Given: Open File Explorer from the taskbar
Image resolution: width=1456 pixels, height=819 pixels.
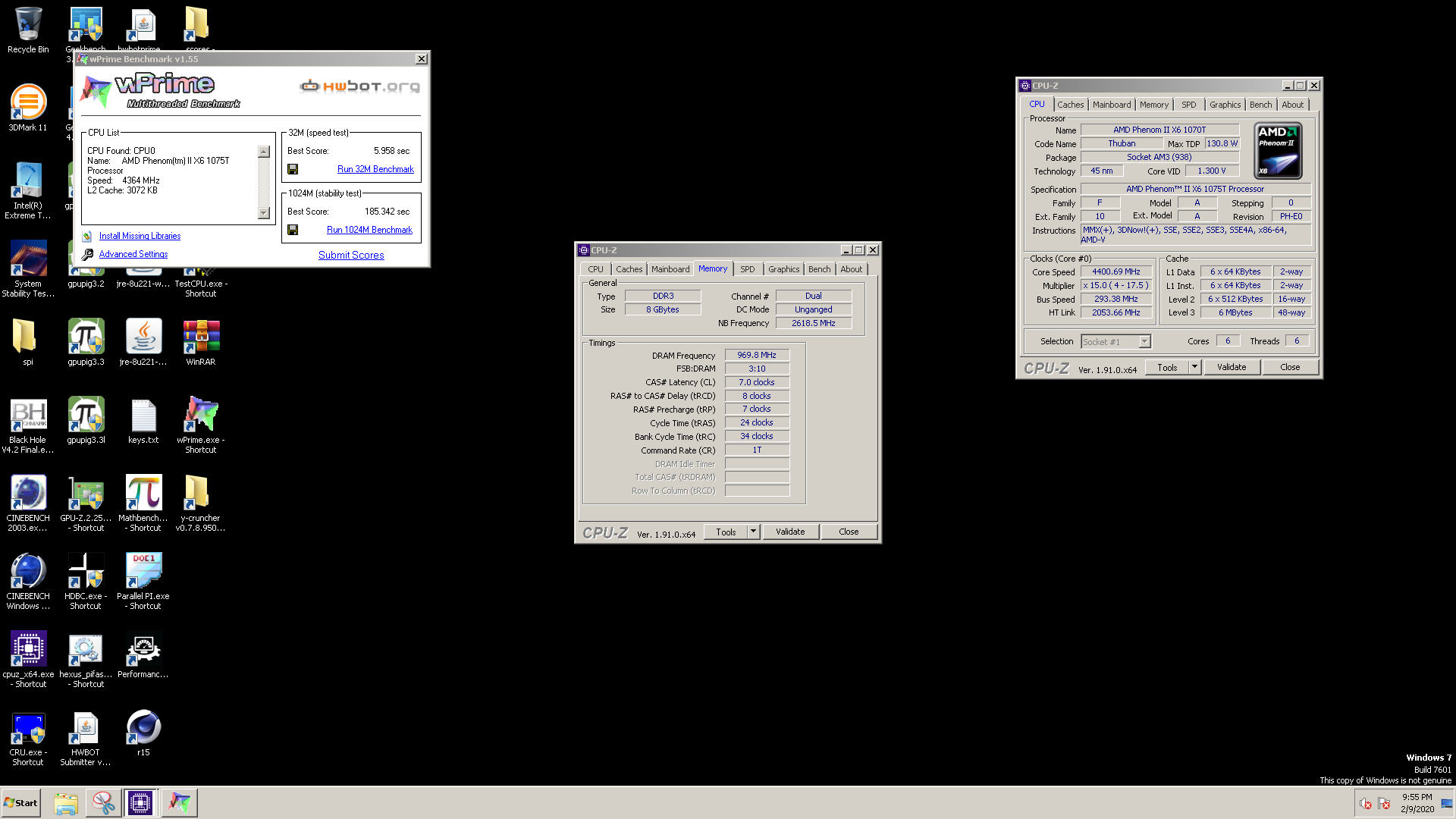Looking at the screenshot, I should pyautogui.click(x=66, y=803).
